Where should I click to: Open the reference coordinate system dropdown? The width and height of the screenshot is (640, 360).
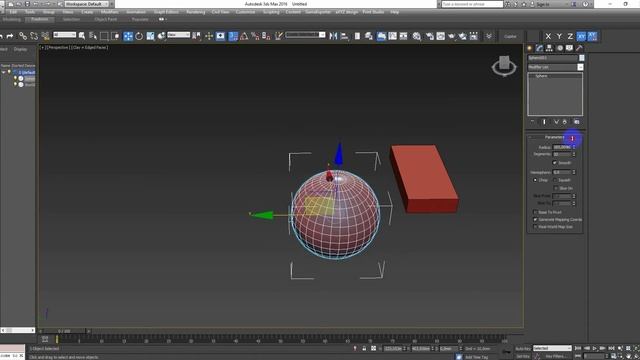pyautogui.click(x=178, y=35)
